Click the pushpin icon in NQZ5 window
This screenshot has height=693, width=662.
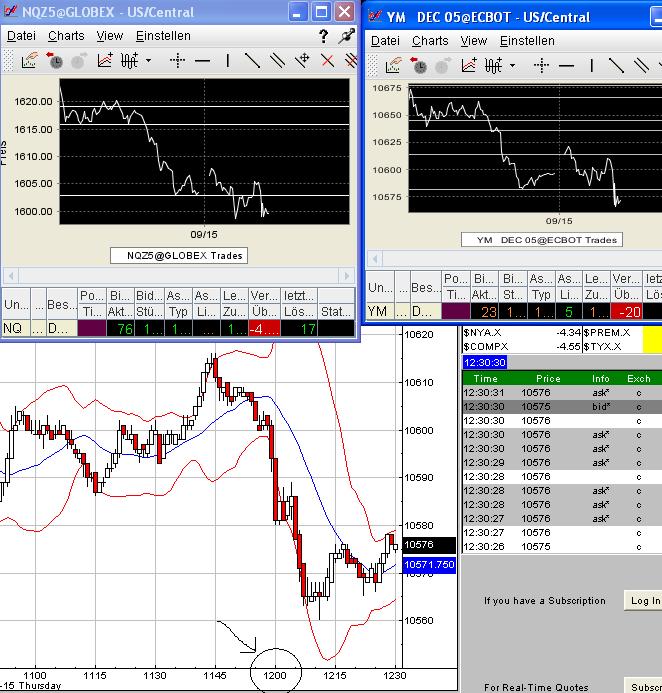click(347, 36)
